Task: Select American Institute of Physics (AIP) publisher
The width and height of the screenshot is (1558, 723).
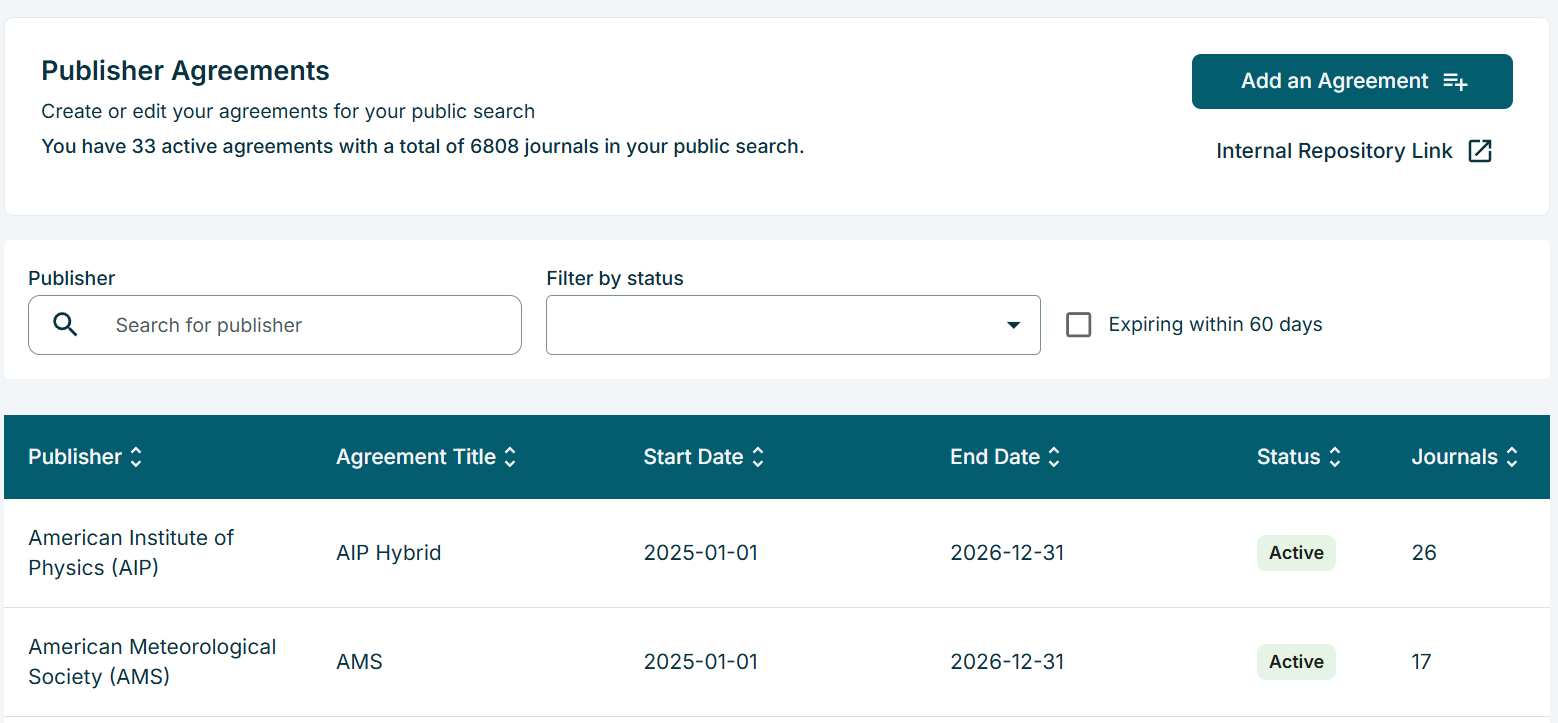Action: 131,552
